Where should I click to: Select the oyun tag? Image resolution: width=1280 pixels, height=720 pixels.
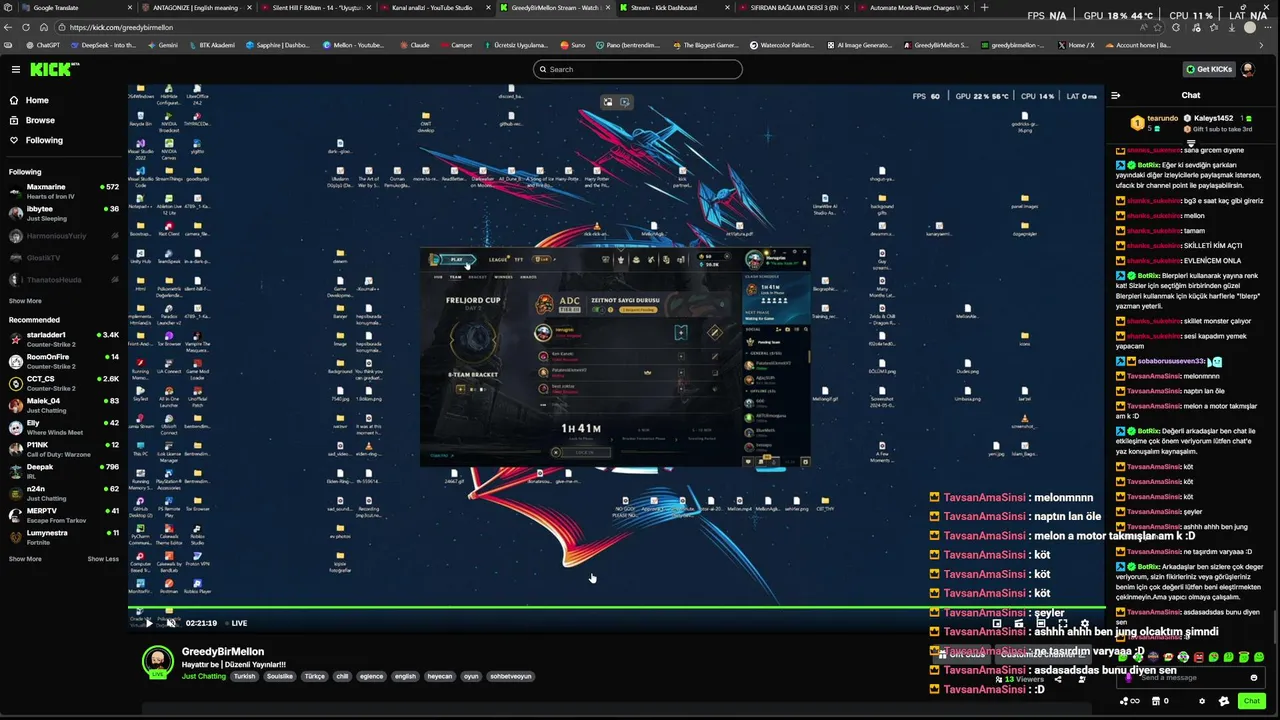(x=471, y=676)
